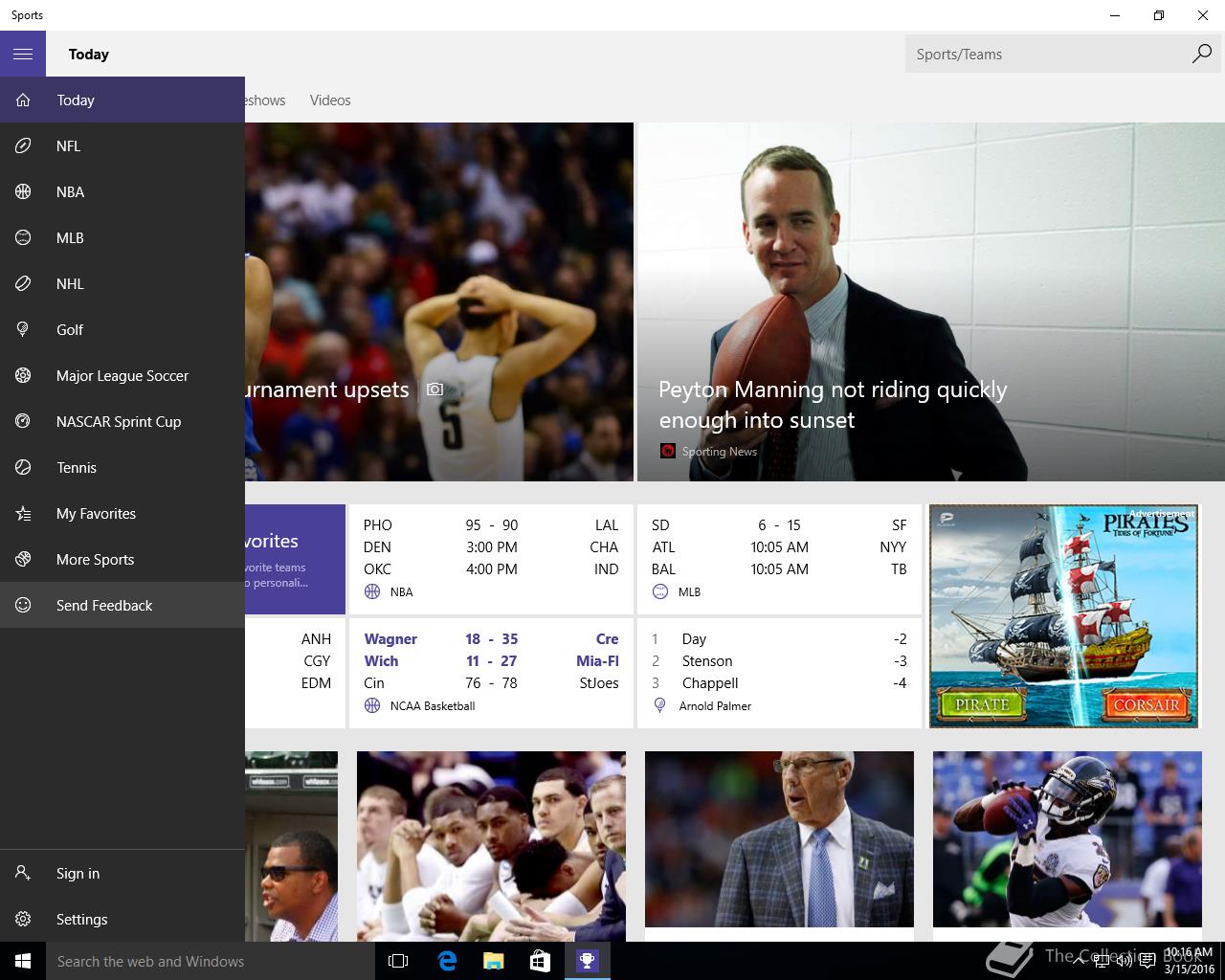Click the NBA basketball icon in scores card

(x=372, y=591)
